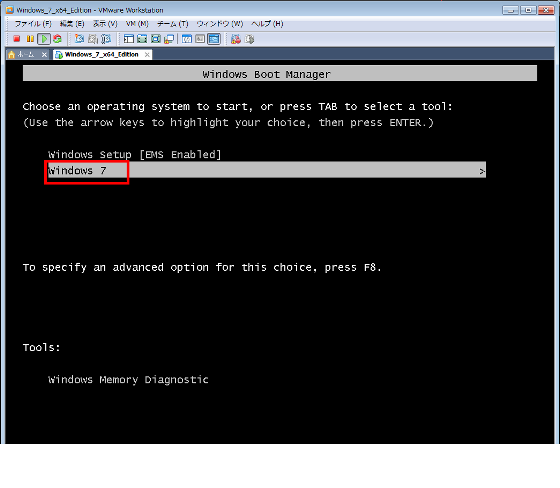Click the Suspend (pause) toolbar icon
This screenshot has height=488, width=560.
[30, 39]
